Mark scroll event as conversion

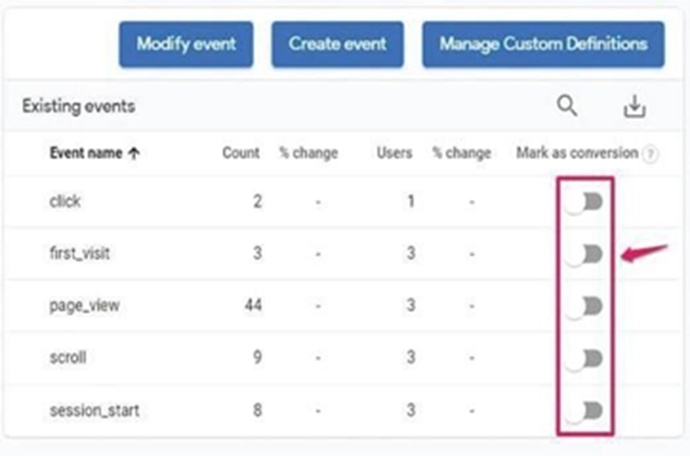tap(584, 359)
